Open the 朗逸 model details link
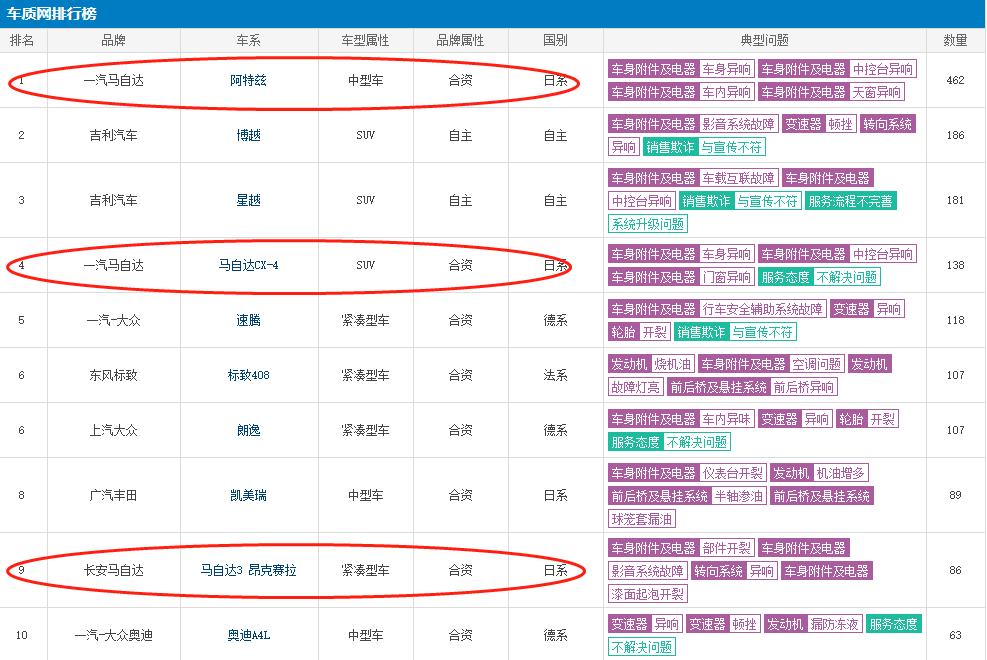The width and height of the screenshot is (987, 660). coord(248,430)
